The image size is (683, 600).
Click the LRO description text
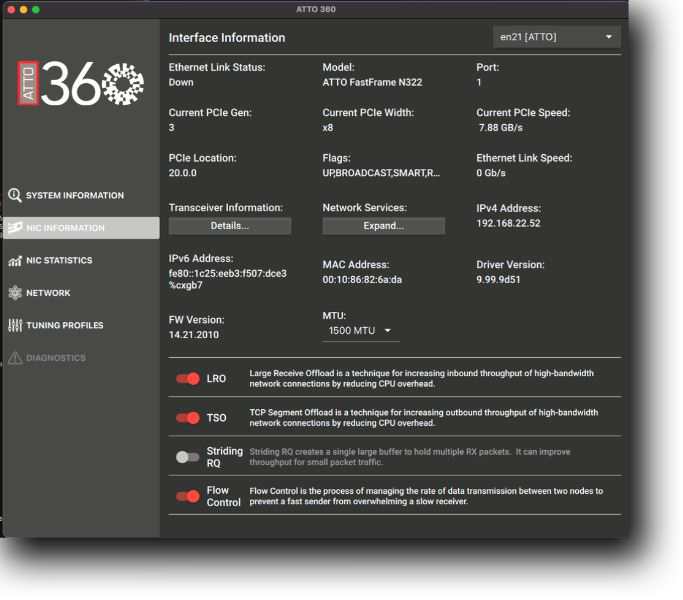421,378
